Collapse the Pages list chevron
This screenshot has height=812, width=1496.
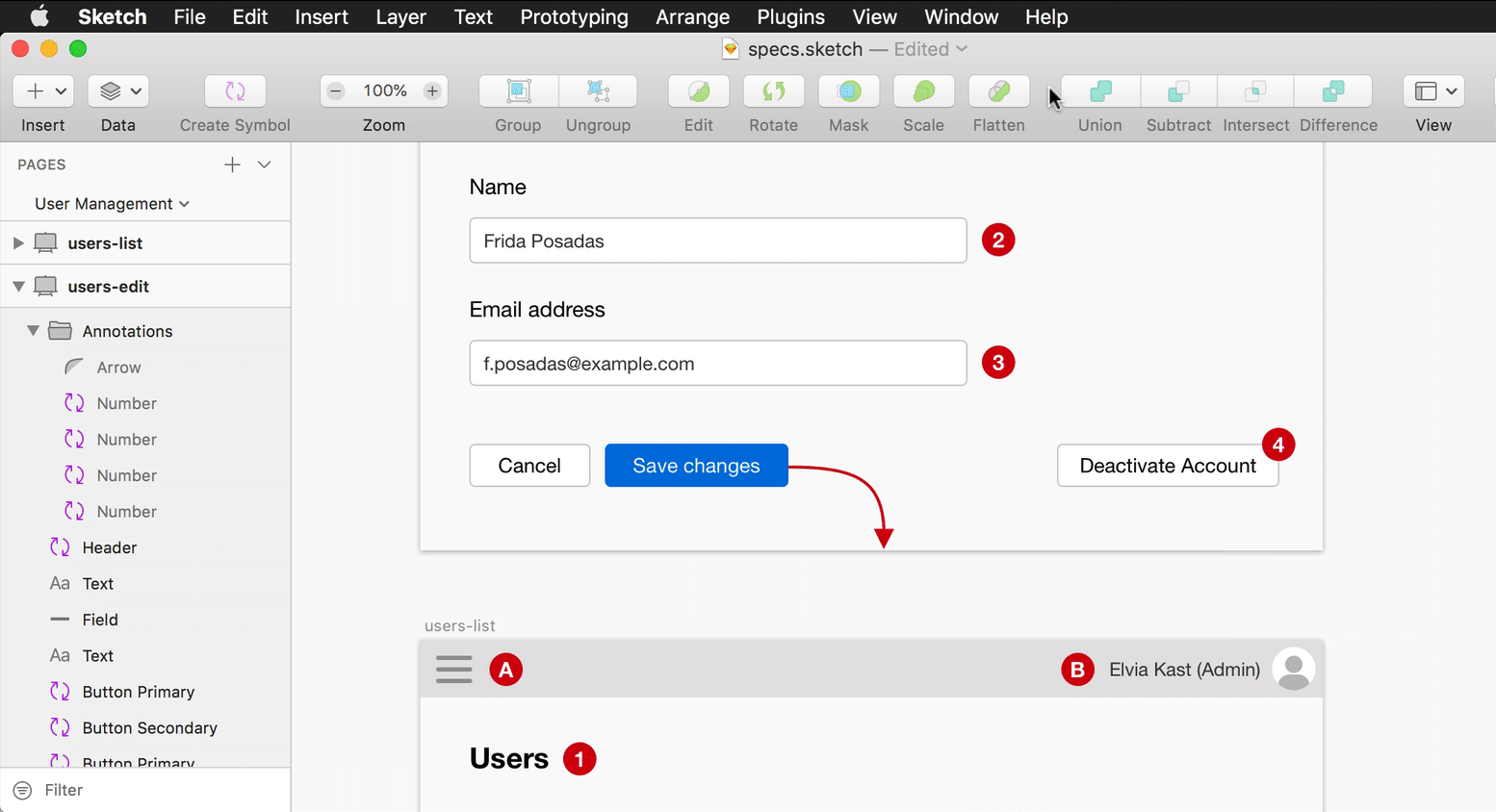click(265, 165)
